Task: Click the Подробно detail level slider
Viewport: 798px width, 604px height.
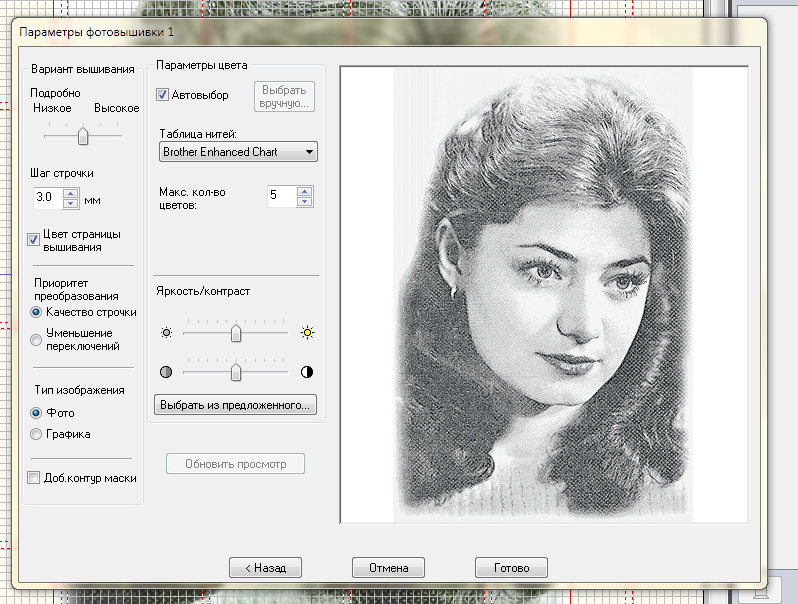Action: tap(83, 135)
